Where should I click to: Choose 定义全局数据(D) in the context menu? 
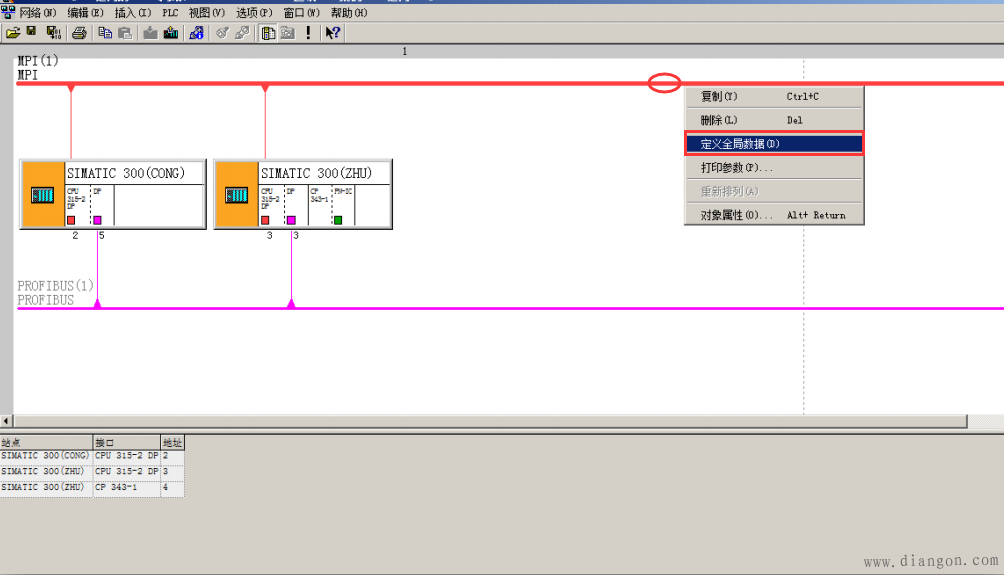(774, 144)
